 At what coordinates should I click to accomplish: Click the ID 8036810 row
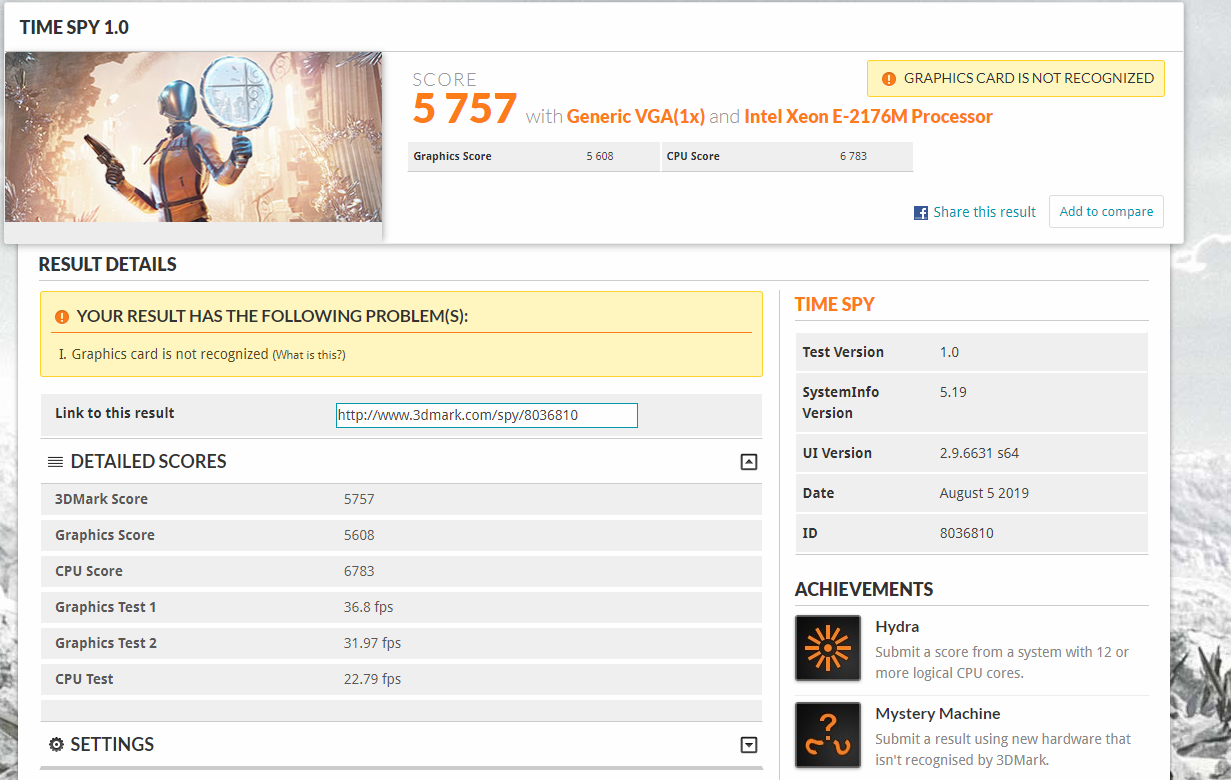(971, 533)
